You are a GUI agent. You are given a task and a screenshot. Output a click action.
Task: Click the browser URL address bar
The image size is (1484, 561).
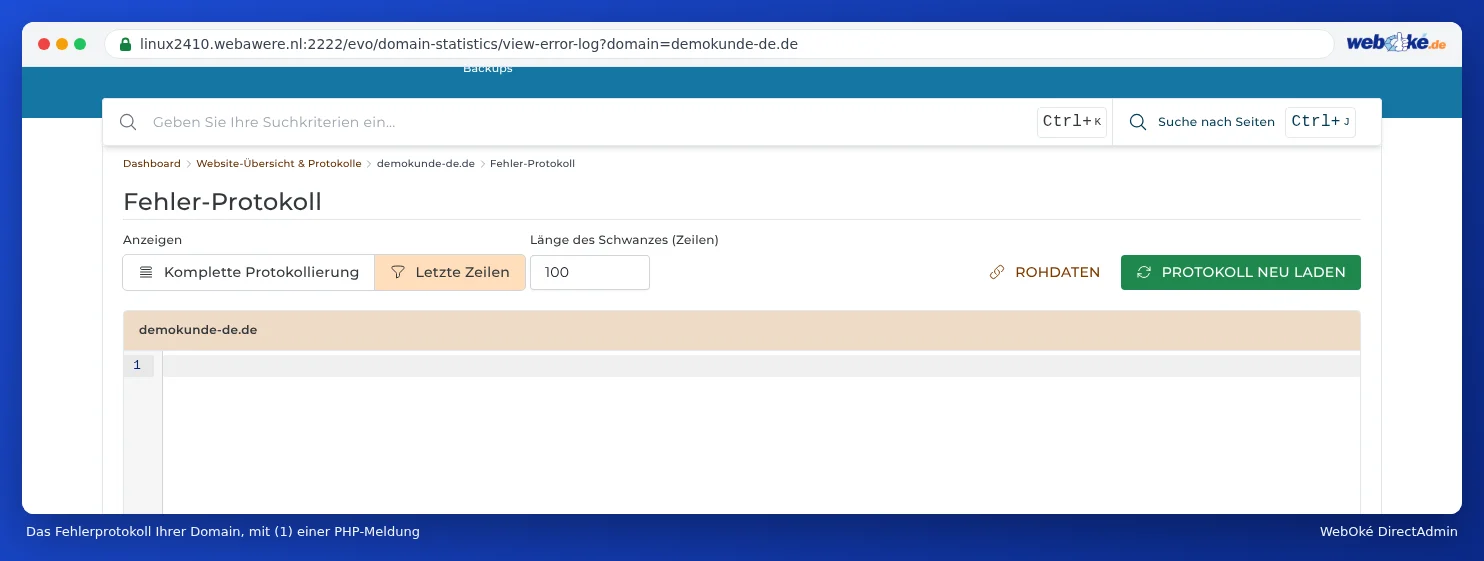click(719, 44)
